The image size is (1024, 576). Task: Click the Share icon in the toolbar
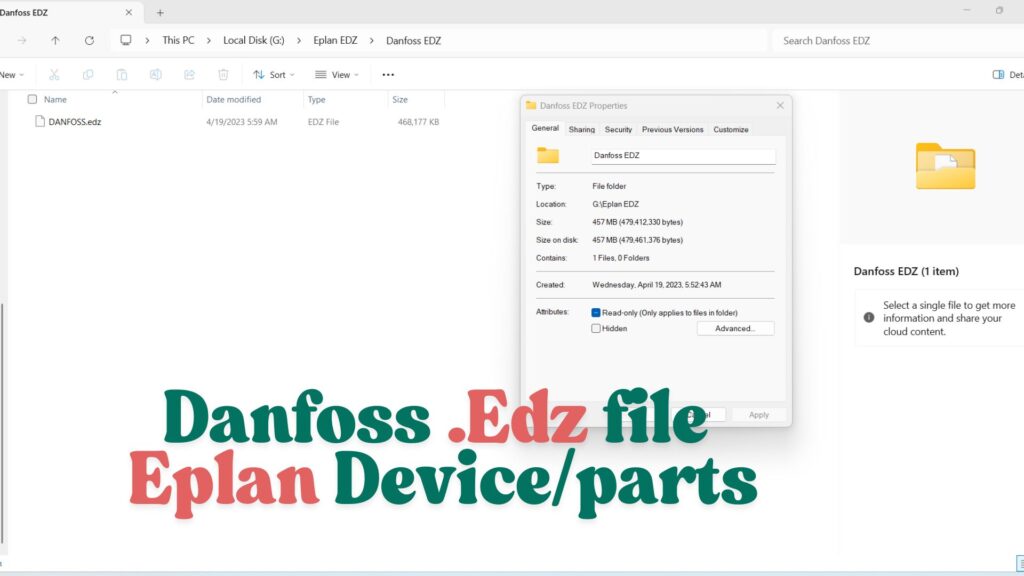click(188, 74)
